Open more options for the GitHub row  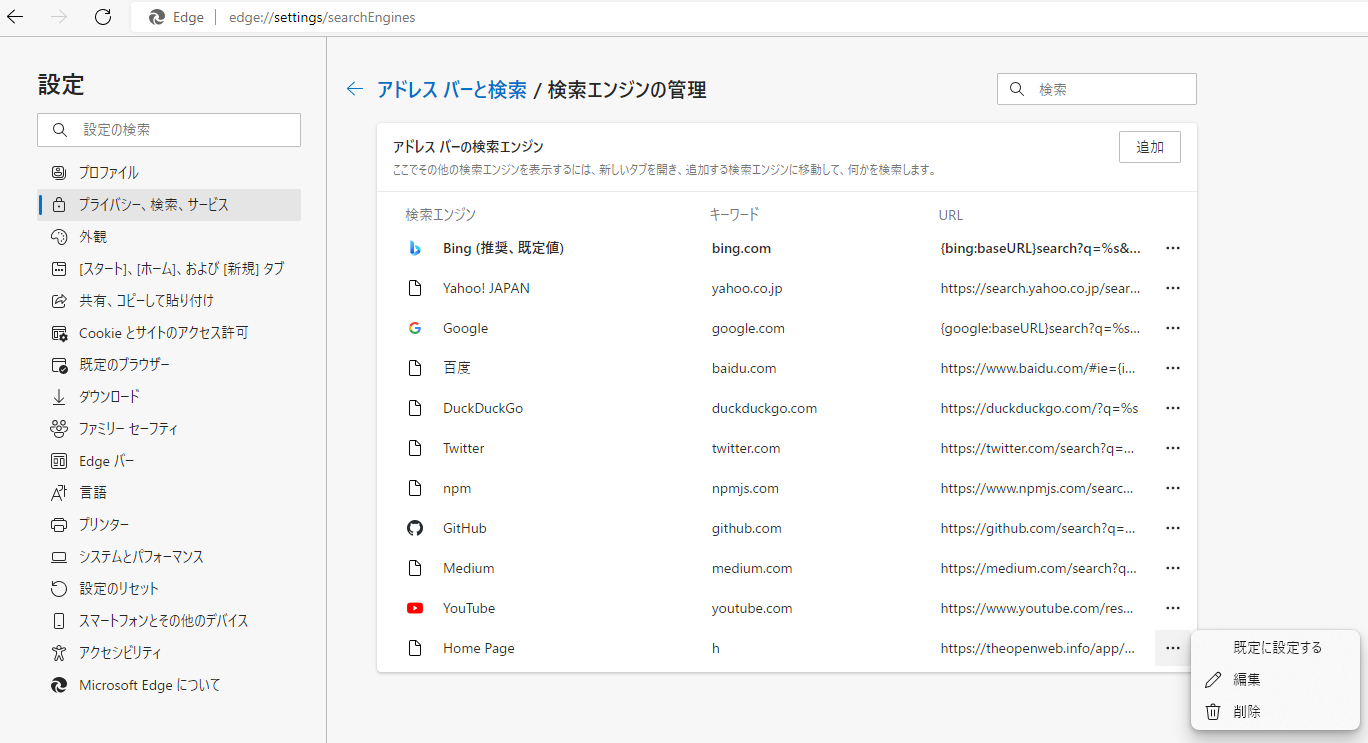1173,528
